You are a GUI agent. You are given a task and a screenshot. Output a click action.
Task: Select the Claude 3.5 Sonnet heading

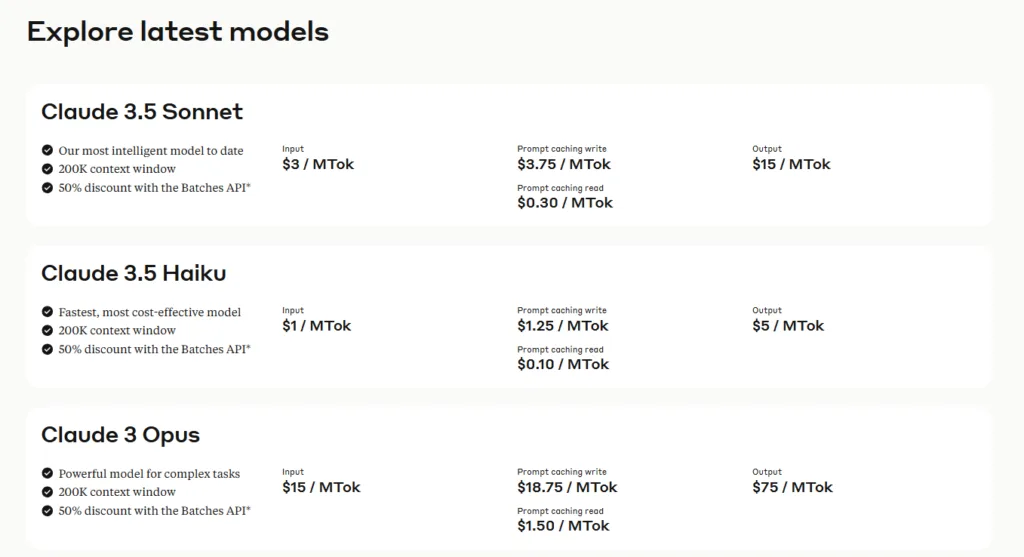142,112
